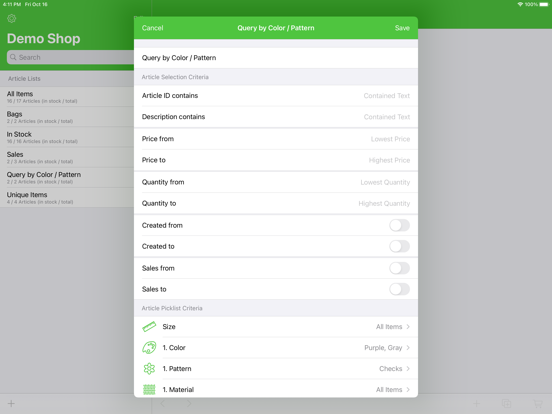The width and height of the screenshot is (552, 414).
Task: Focus the Article ID contains field
Action: tap(276, 96)
